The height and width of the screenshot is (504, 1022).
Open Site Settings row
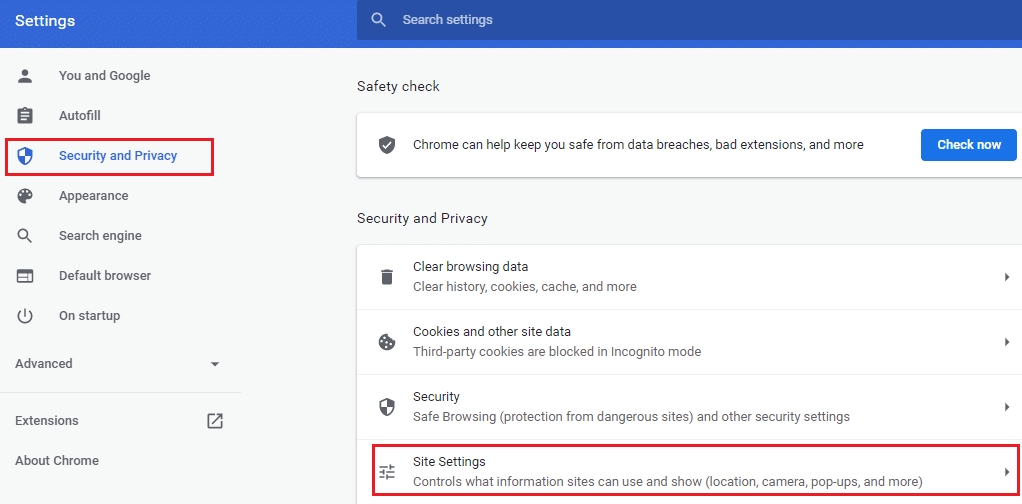[x=695, y=471]
